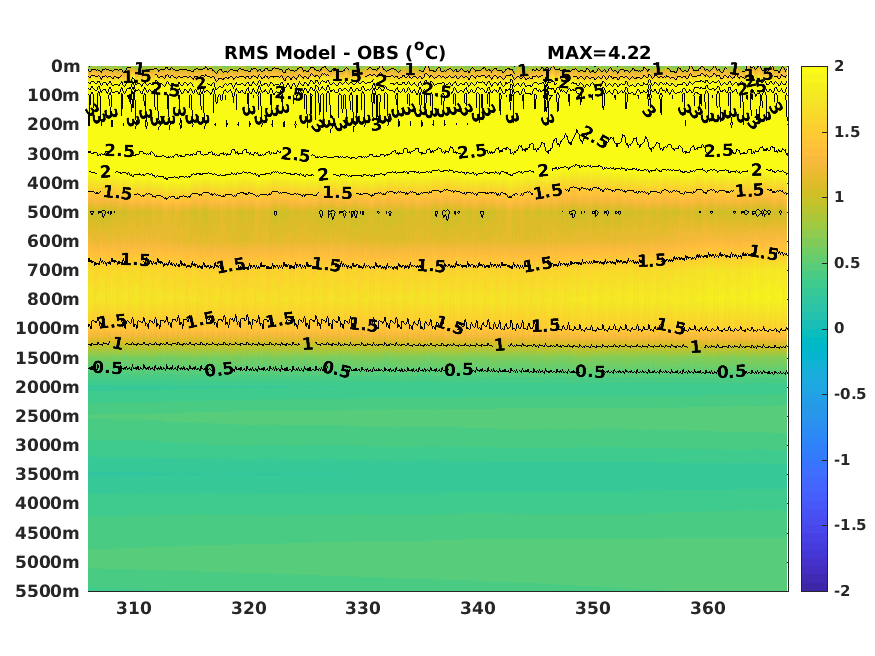Click the colorbar tick label '0'

click(x=839, y=329)
